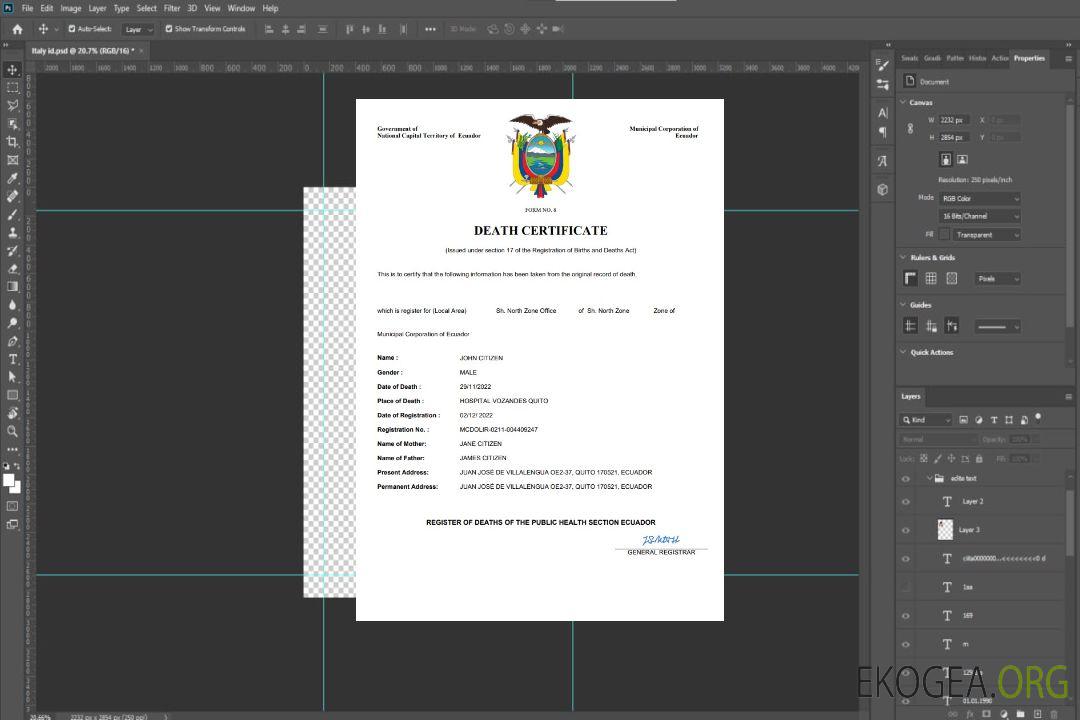
Task: Hide the Layer 3 layer
Action: point(906,531)
